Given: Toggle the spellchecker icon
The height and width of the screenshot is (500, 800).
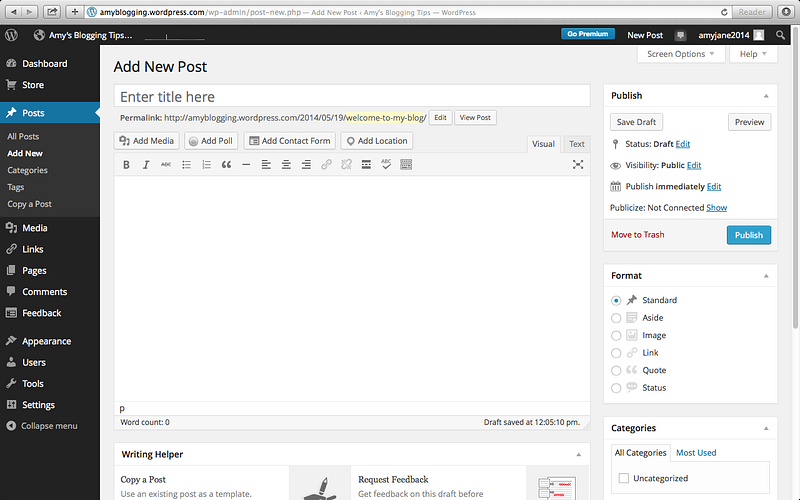Looking at the screenshot, I should [x=386, y=164].
